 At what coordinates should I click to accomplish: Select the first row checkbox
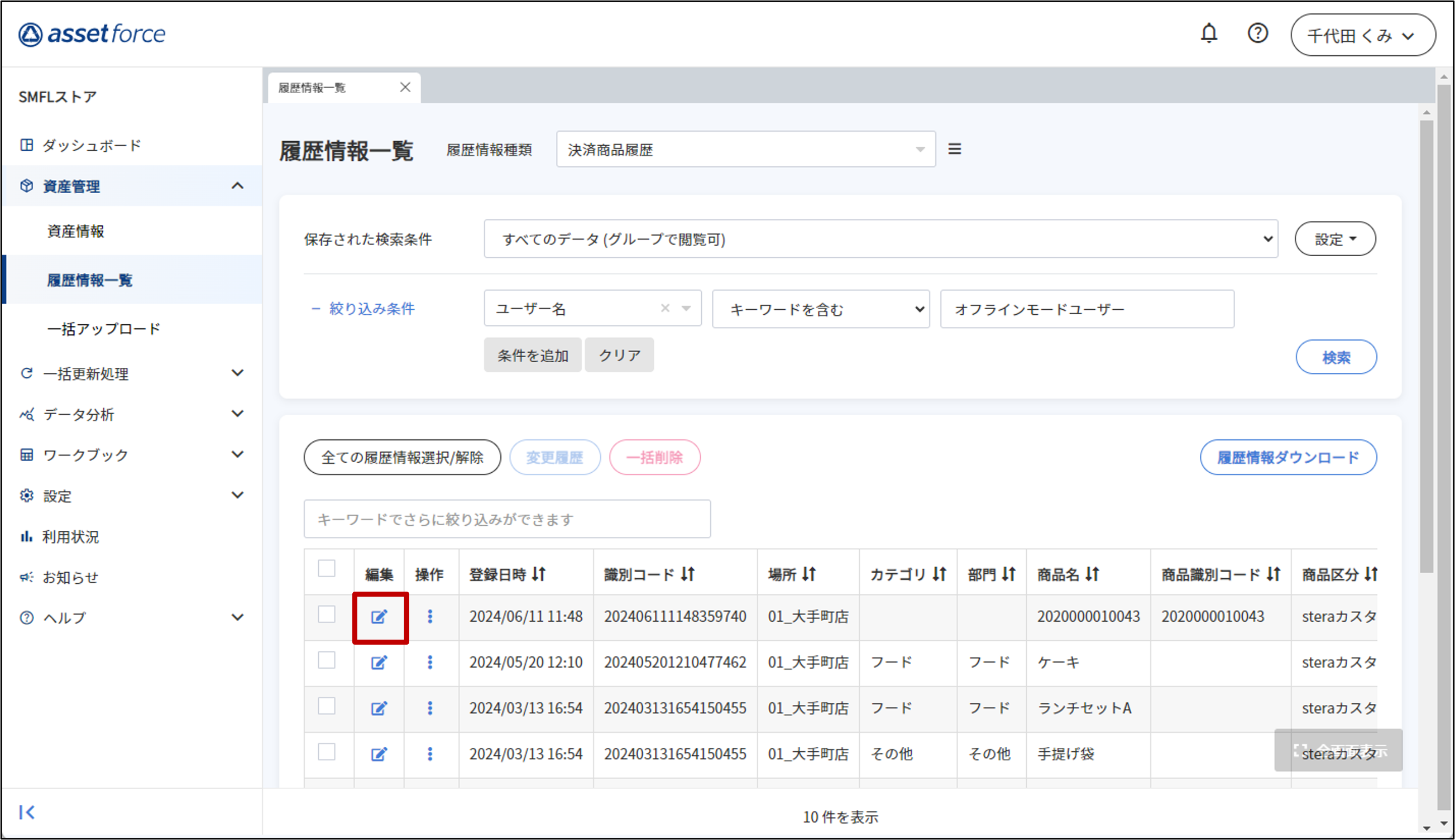327,615
